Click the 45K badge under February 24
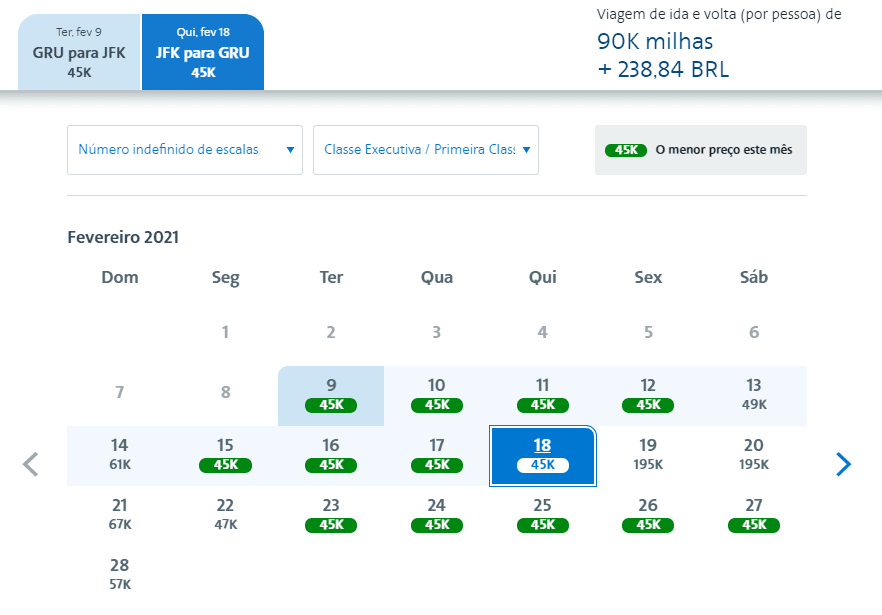Screen dimensions: 882x615 click(x=436, y=525)
